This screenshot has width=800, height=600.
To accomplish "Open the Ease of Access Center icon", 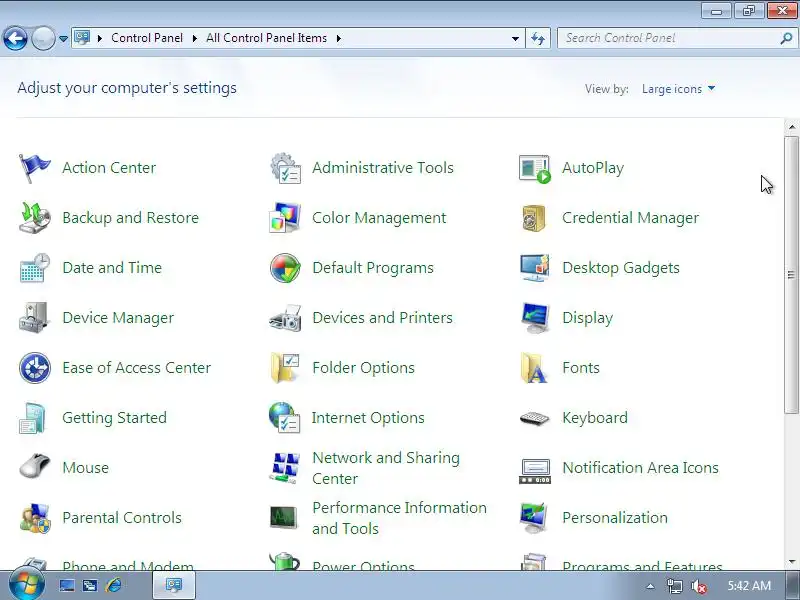I will coord(34,368).
